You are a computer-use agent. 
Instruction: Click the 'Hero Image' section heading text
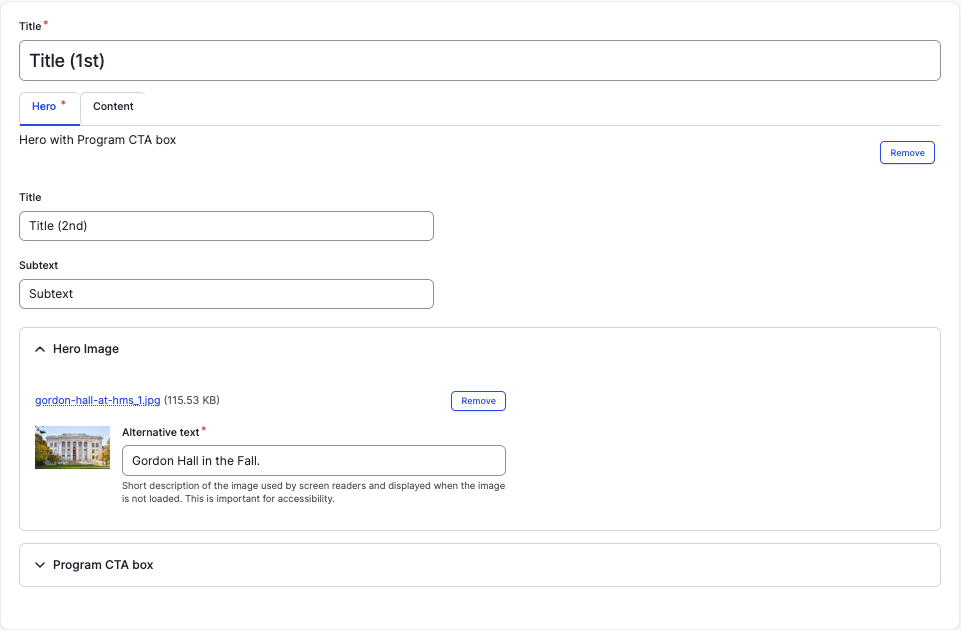pyautogui.click(x=86, y=349)
